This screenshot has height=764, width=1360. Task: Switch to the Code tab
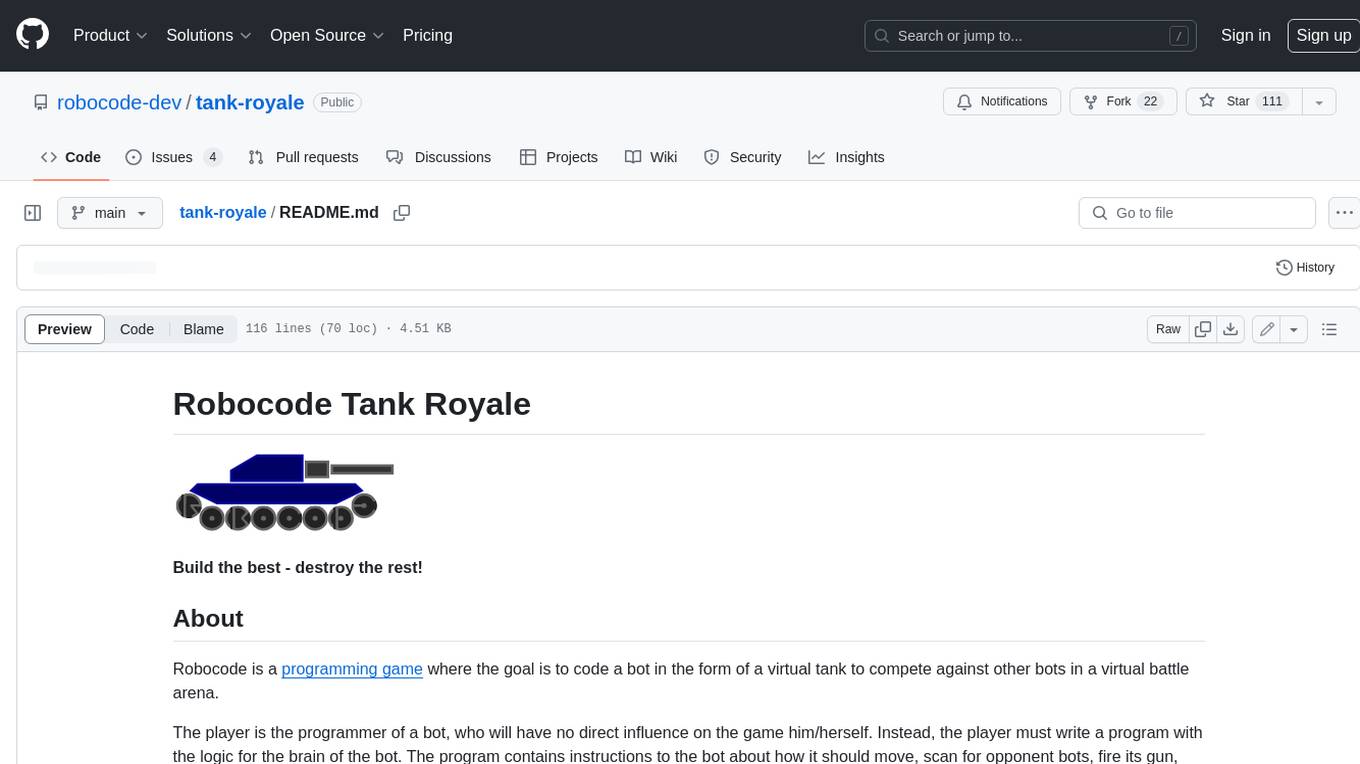click(x=71, y=157)
